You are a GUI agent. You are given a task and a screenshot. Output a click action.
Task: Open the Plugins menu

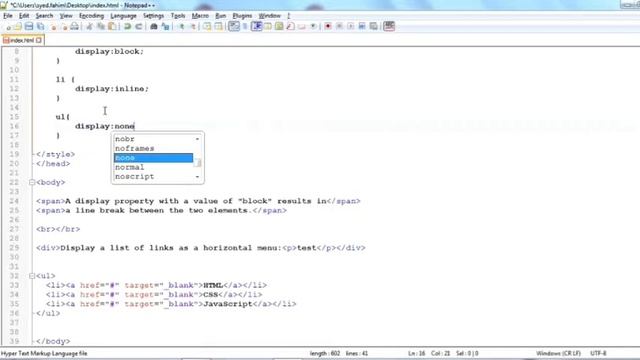click(242, 16)
